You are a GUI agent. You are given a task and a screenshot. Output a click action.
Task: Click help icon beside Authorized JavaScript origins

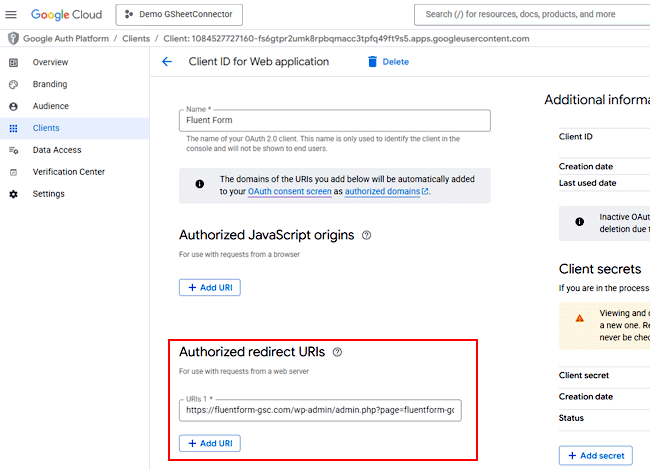click(366, 236)
